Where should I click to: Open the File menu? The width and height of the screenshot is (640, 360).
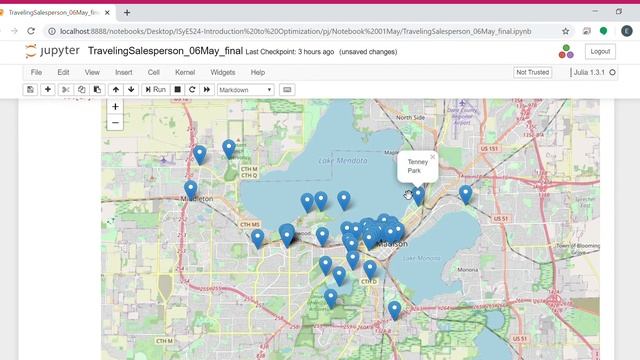[x=36, y=72]
